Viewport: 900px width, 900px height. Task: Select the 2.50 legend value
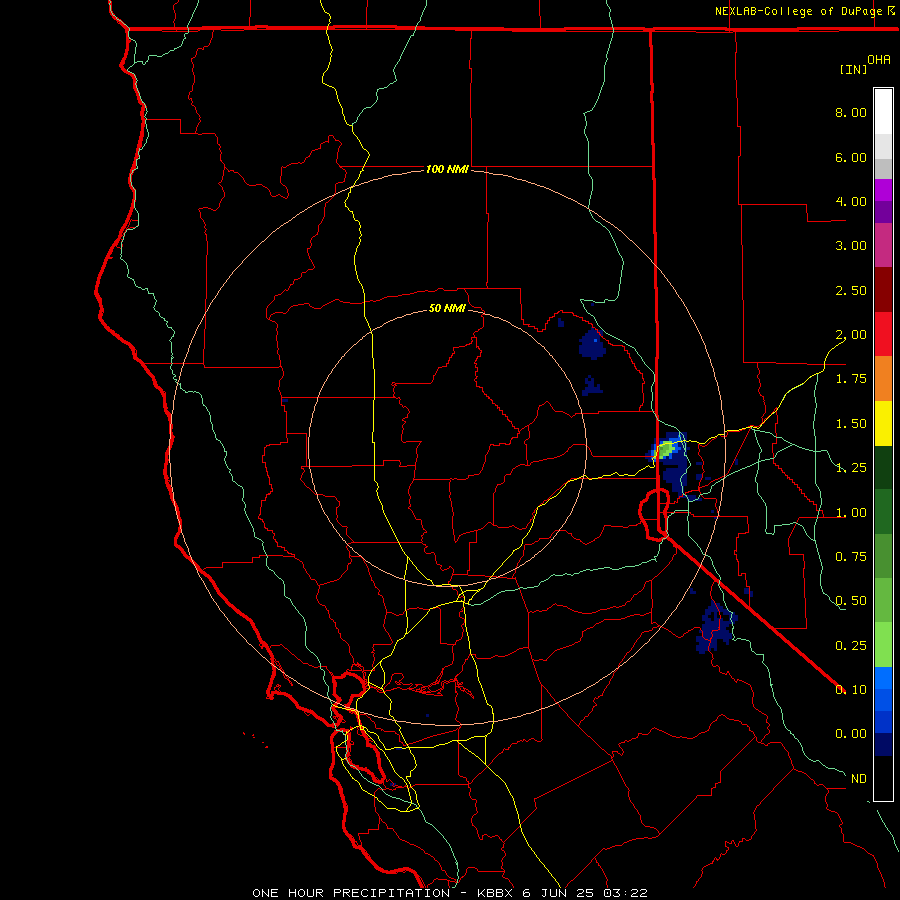click(x=851, y=290)
